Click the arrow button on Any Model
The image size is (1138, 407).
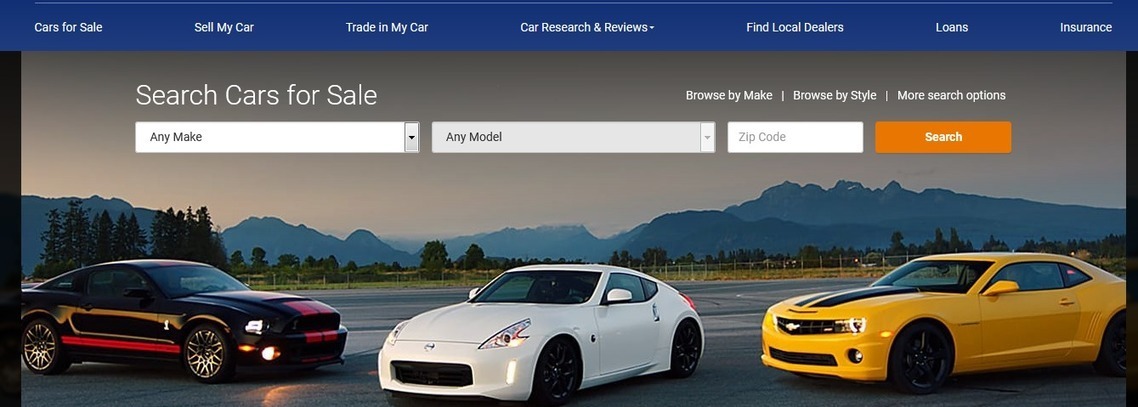tap(708, 137)
